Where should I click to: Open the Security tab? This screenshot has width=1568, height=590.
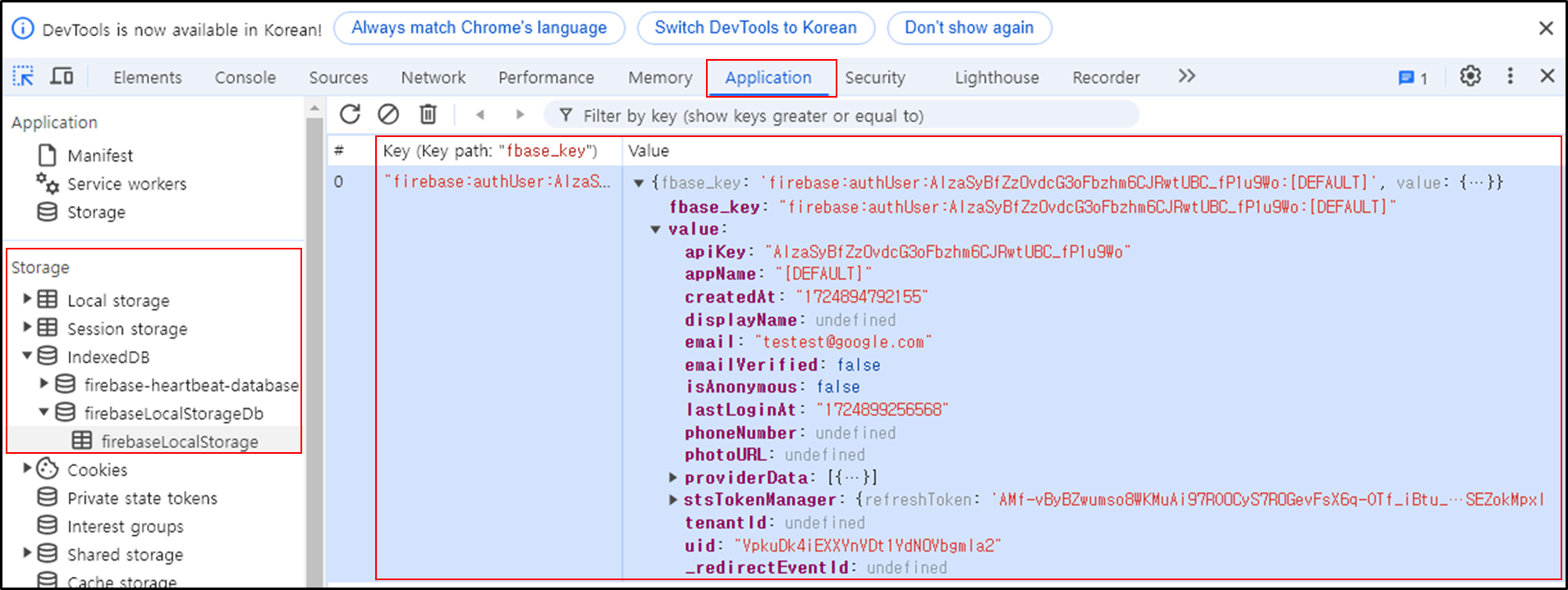pyautogui.click(x=875, y=77)
